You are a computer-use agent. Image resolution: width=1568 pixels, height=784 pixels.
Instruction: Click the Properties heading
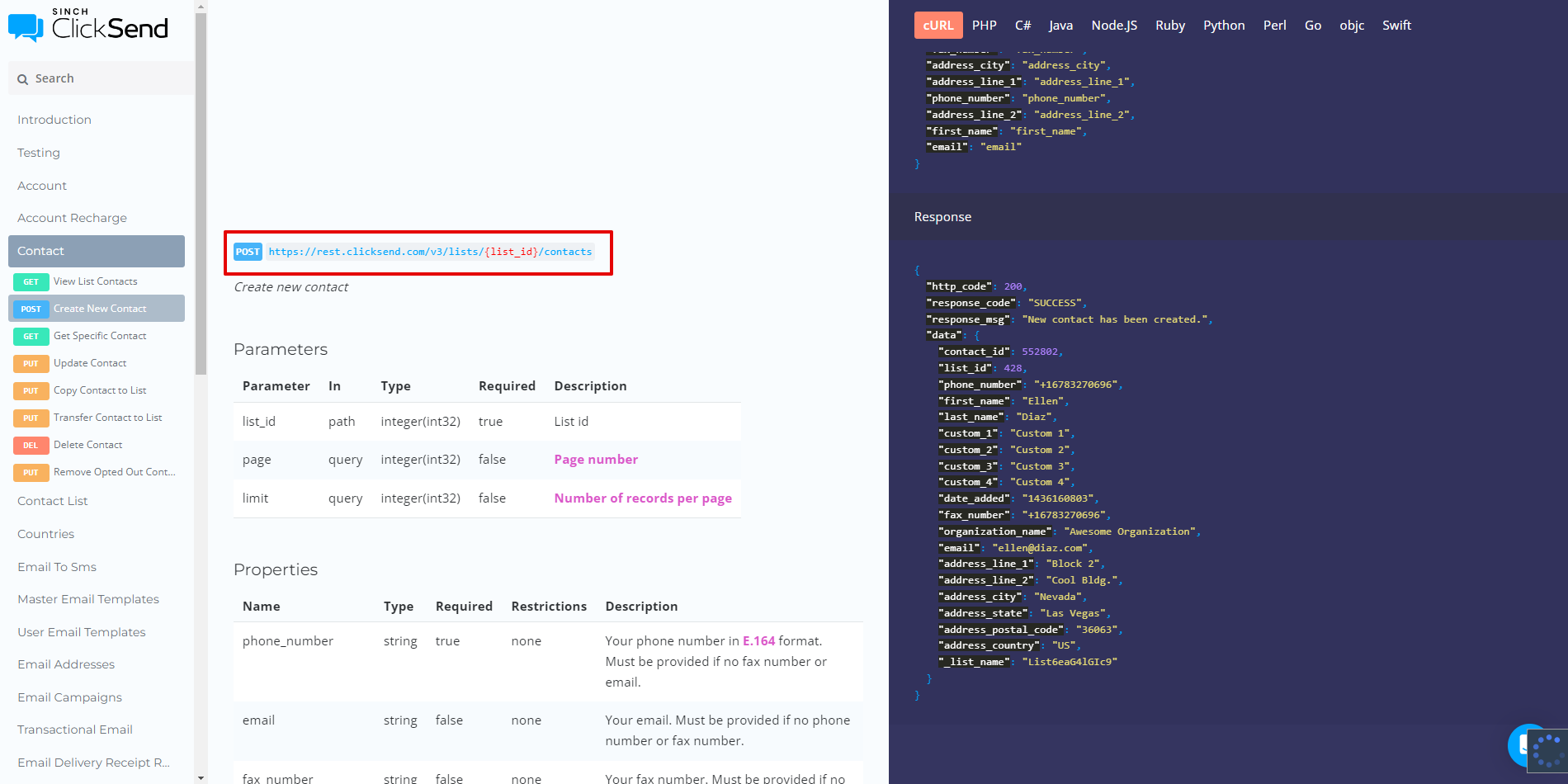pos(276,569)
